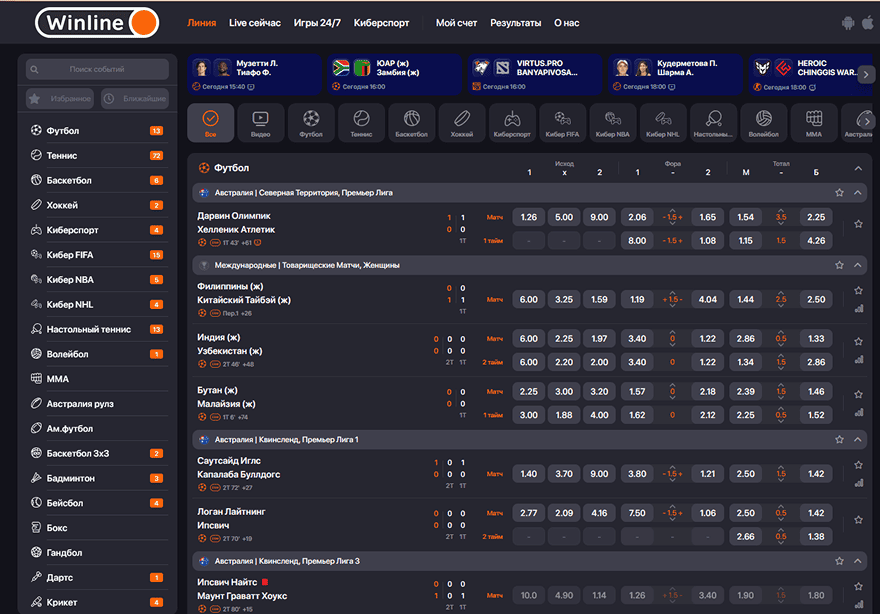Select the 'Баскетбол' filter icon in top row
The image size is (880, 614).
411,123
